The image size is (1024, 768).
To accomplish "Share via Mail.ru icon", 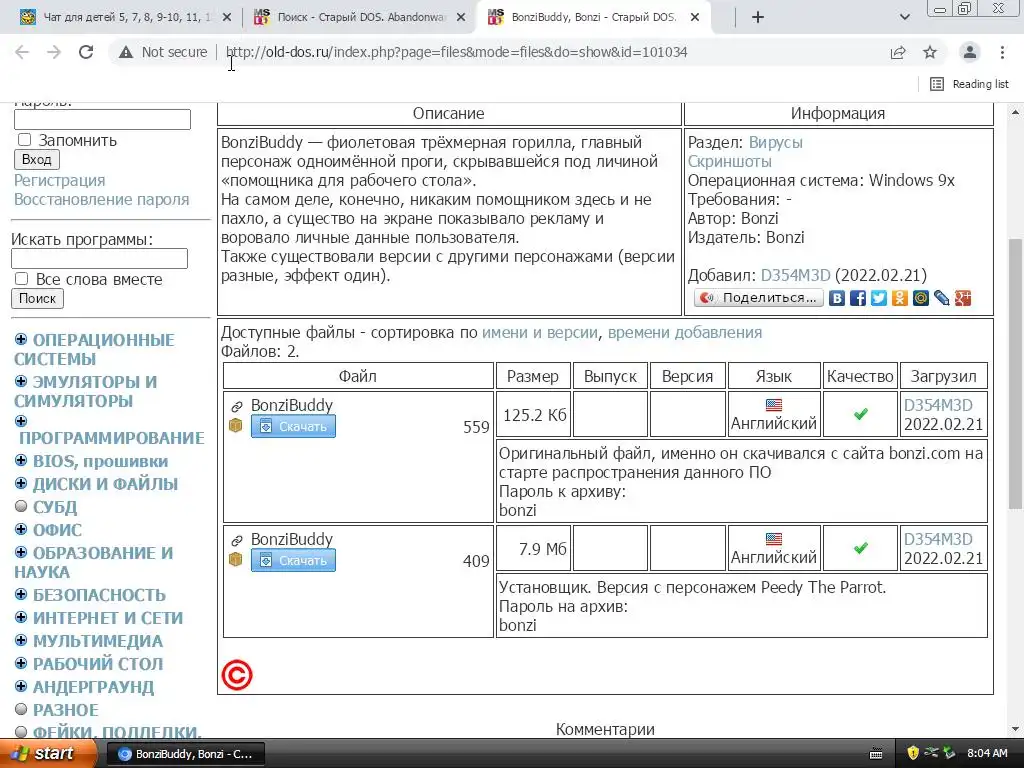I will 920,298.
